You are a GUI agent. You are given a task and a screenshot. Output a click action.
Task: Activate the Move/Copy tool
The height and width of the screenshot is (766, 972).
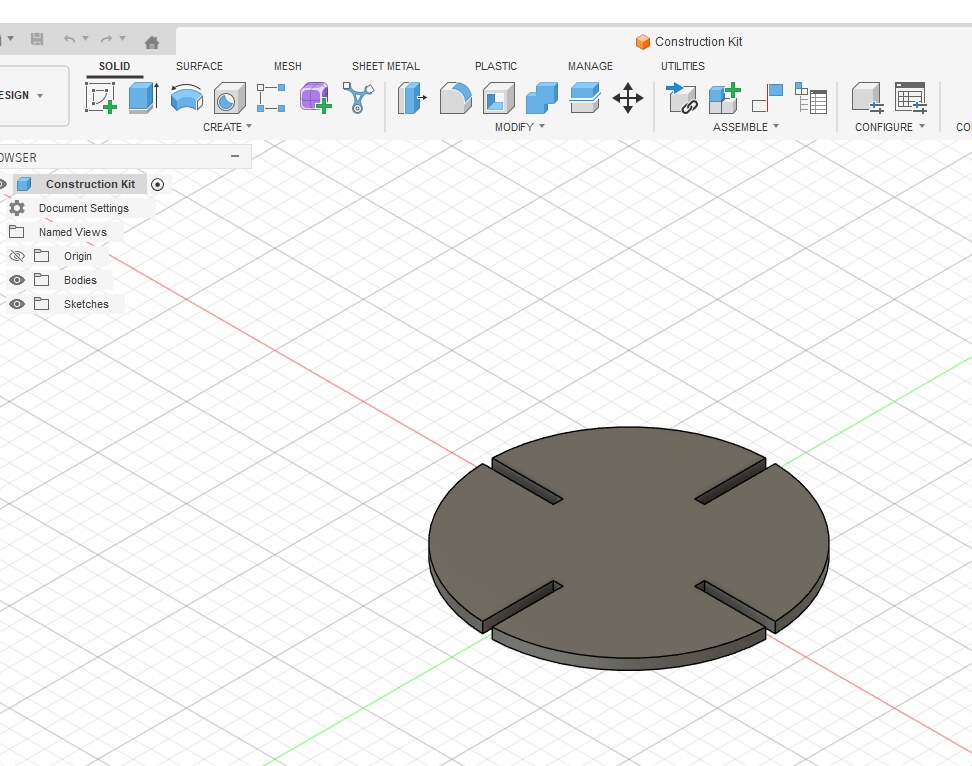coord(628,98)
